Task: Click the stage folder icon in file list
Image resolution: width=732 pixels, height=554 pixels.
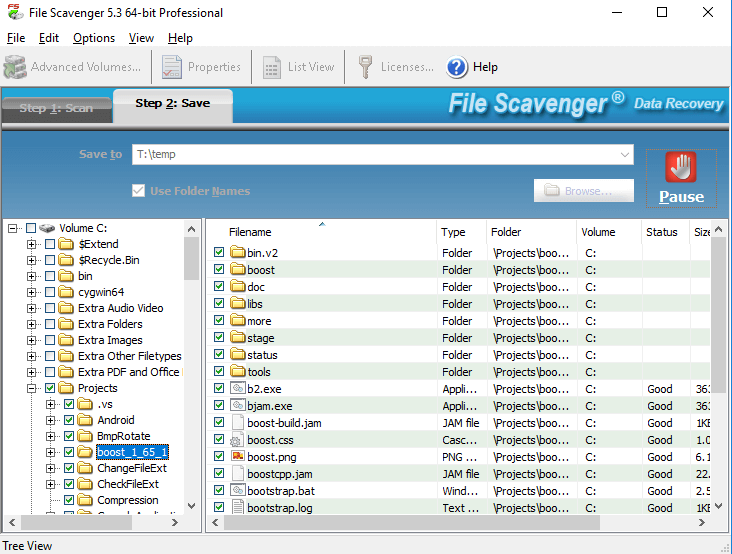Action: click(238, 337)
